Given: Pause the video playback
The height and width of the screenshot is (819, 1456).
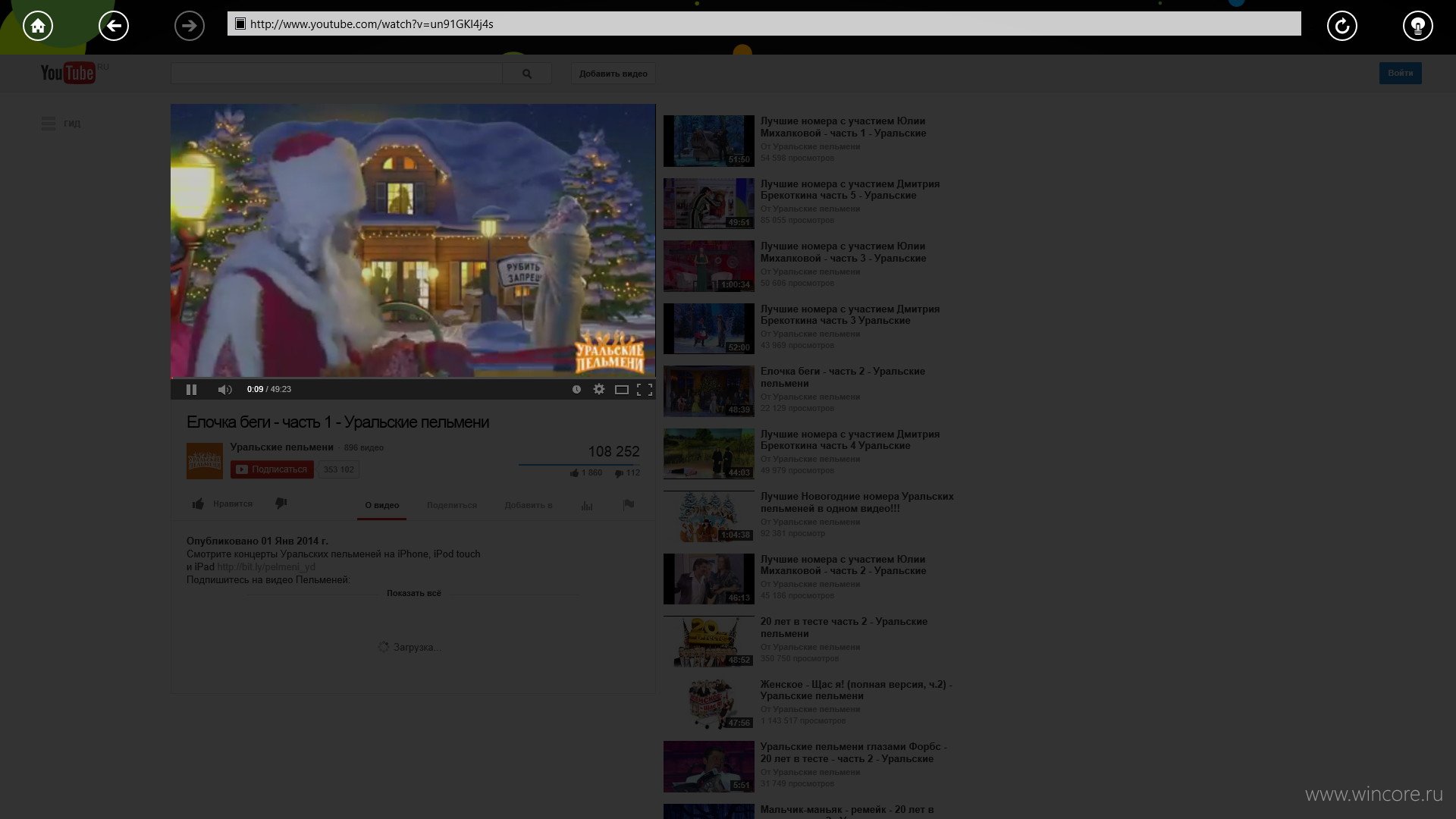Looking at the screenshot, I should pyautogui.click(x=191, y=389).
